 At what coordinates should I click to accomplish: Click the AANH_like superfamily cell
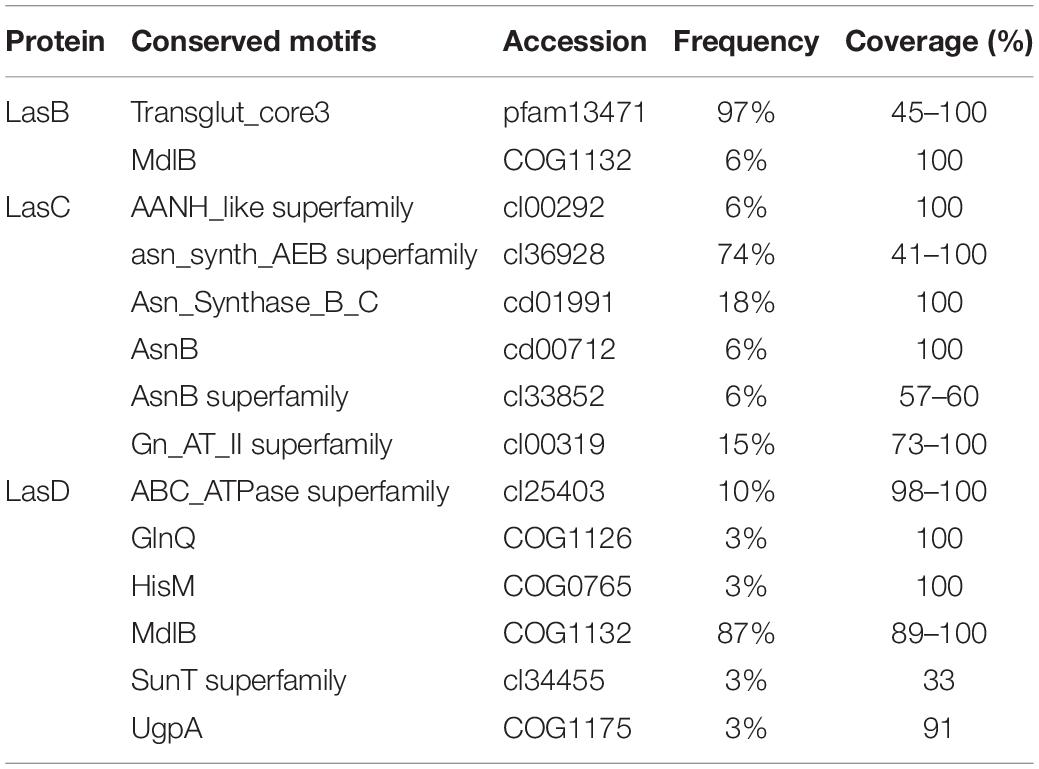(272, 209)
